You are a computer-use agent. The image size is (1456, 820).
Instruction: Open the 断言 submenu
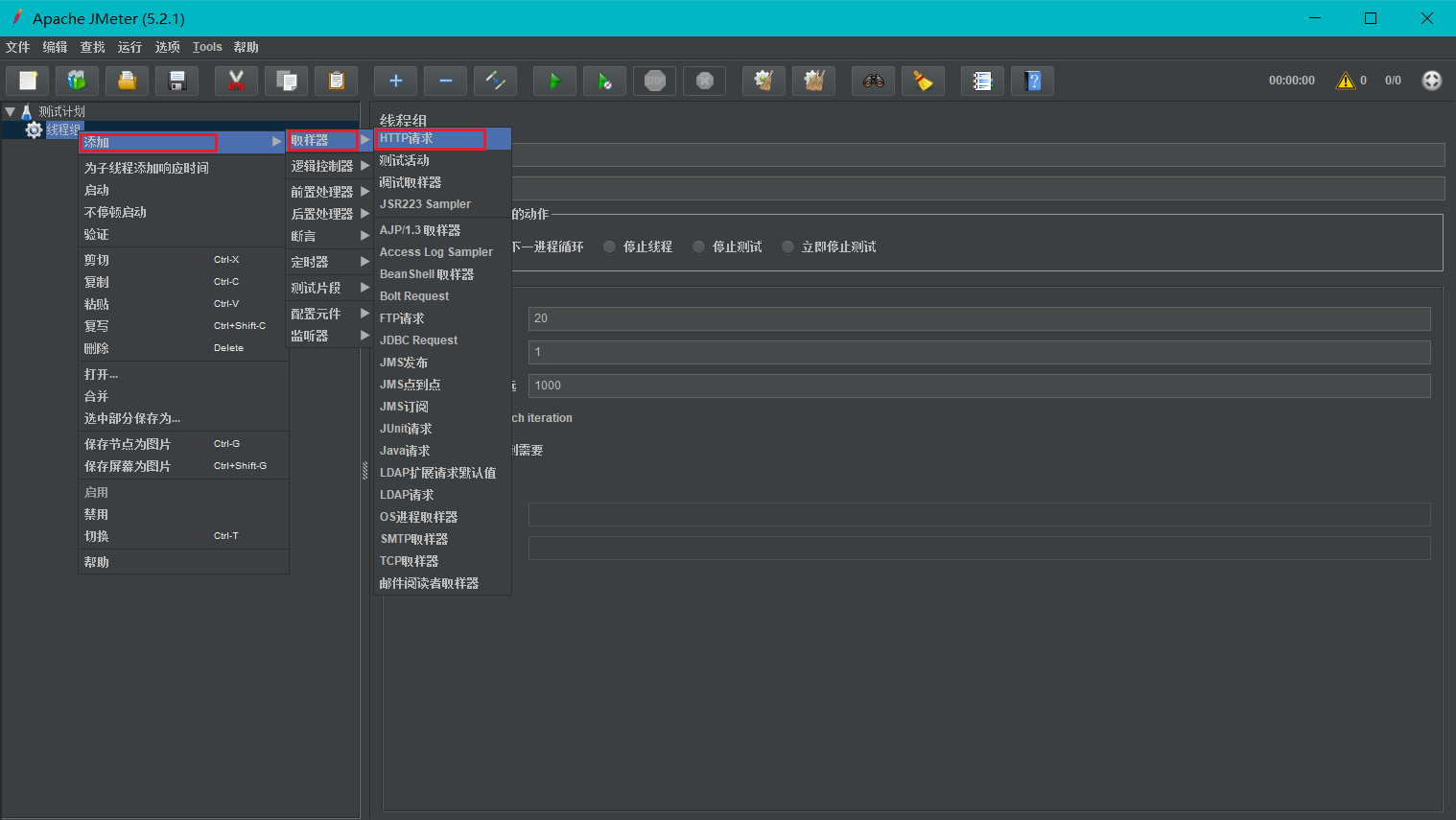point(330,236)
